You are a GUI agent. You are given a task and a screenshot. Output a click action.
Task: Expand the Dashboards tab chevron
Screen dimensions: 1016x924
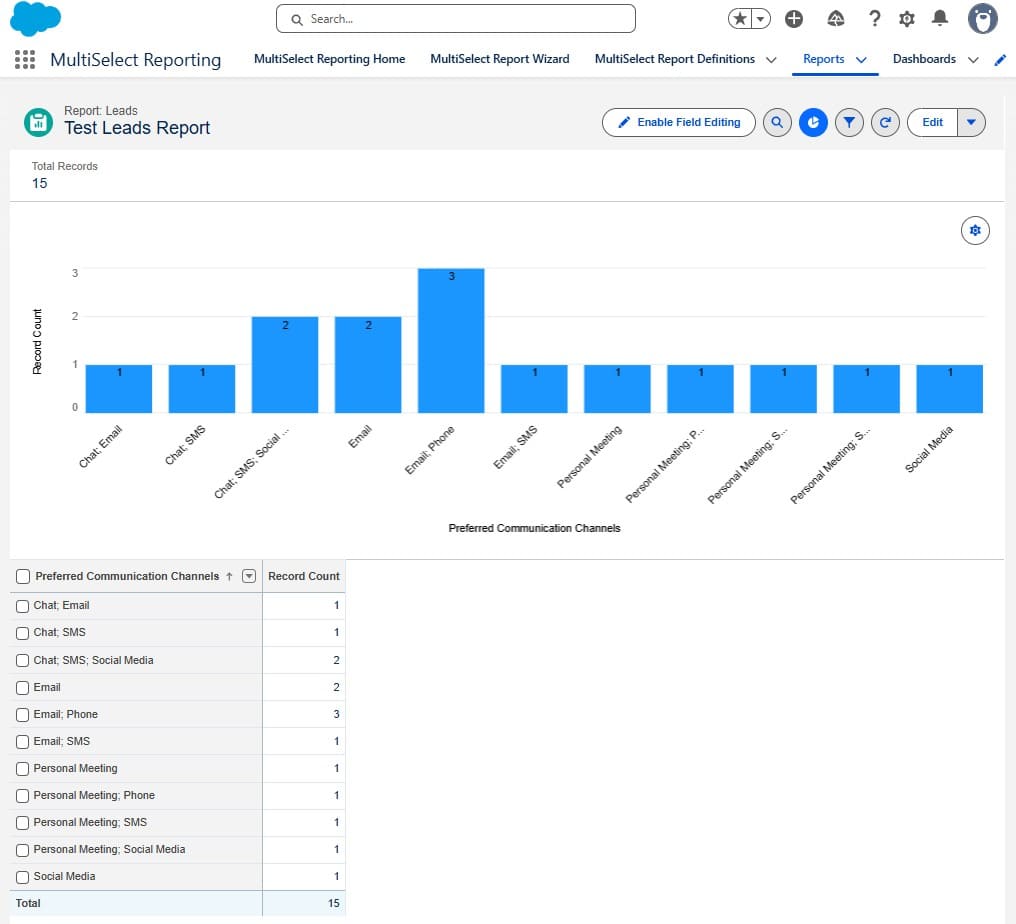pos(973,60)
